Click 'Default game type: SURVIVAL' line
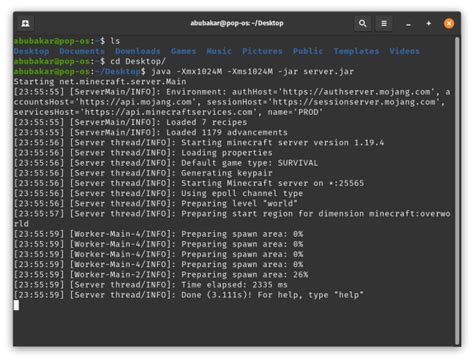This screenshot has height=361, width=474. tap(249, 163)
